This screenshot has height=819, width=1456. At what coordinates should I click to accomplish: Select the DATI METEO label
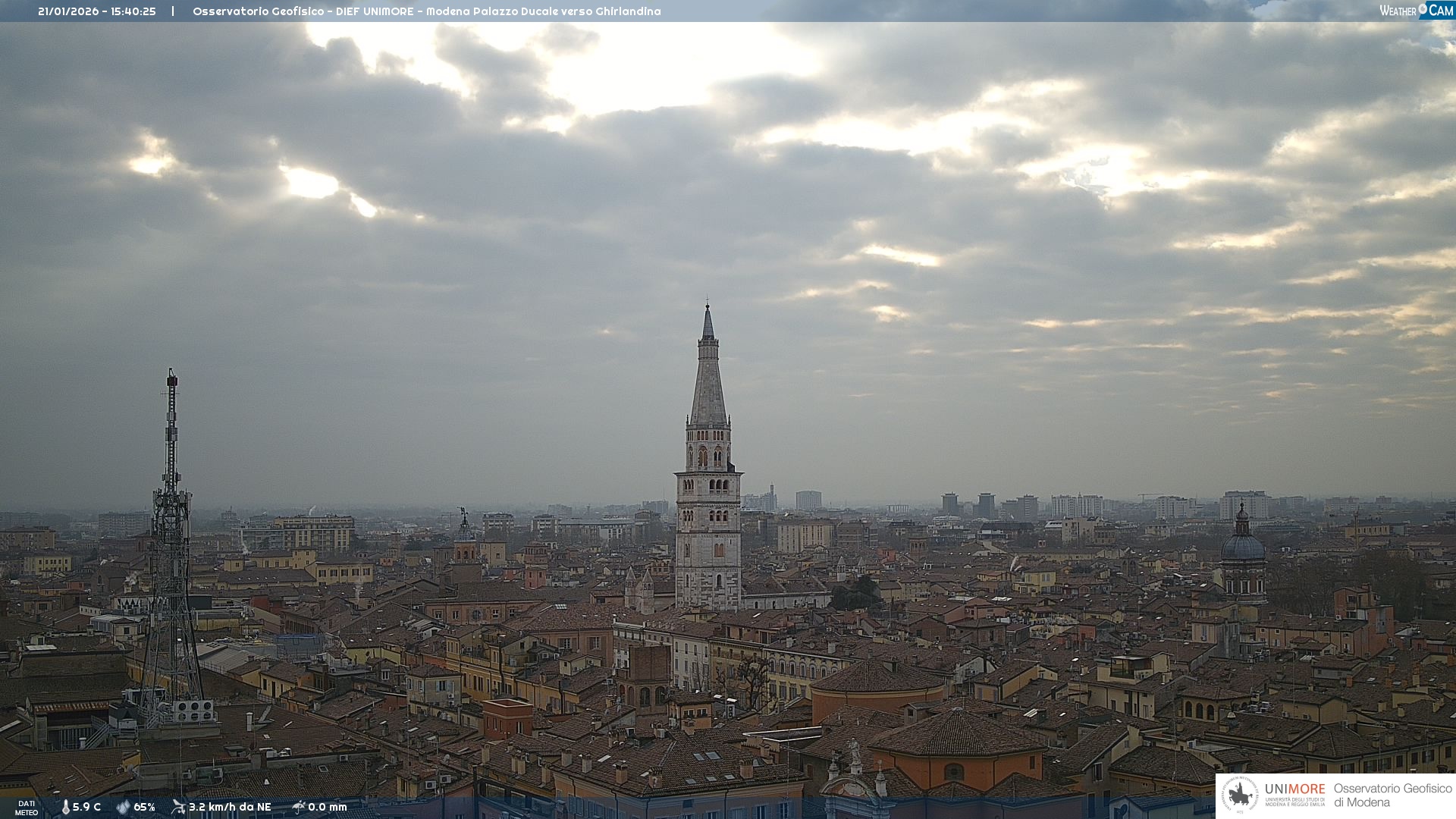(27, 808)
